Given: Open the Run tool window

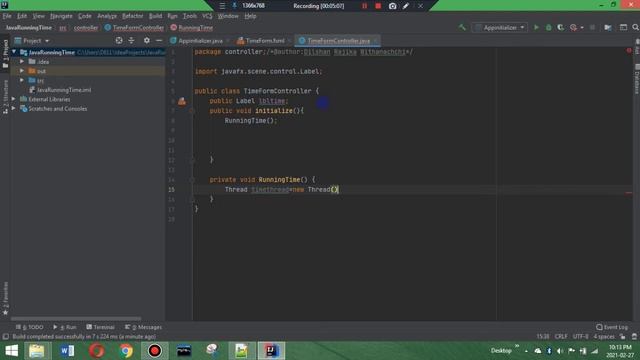Looking at the screenshot, I should [64, 327].
